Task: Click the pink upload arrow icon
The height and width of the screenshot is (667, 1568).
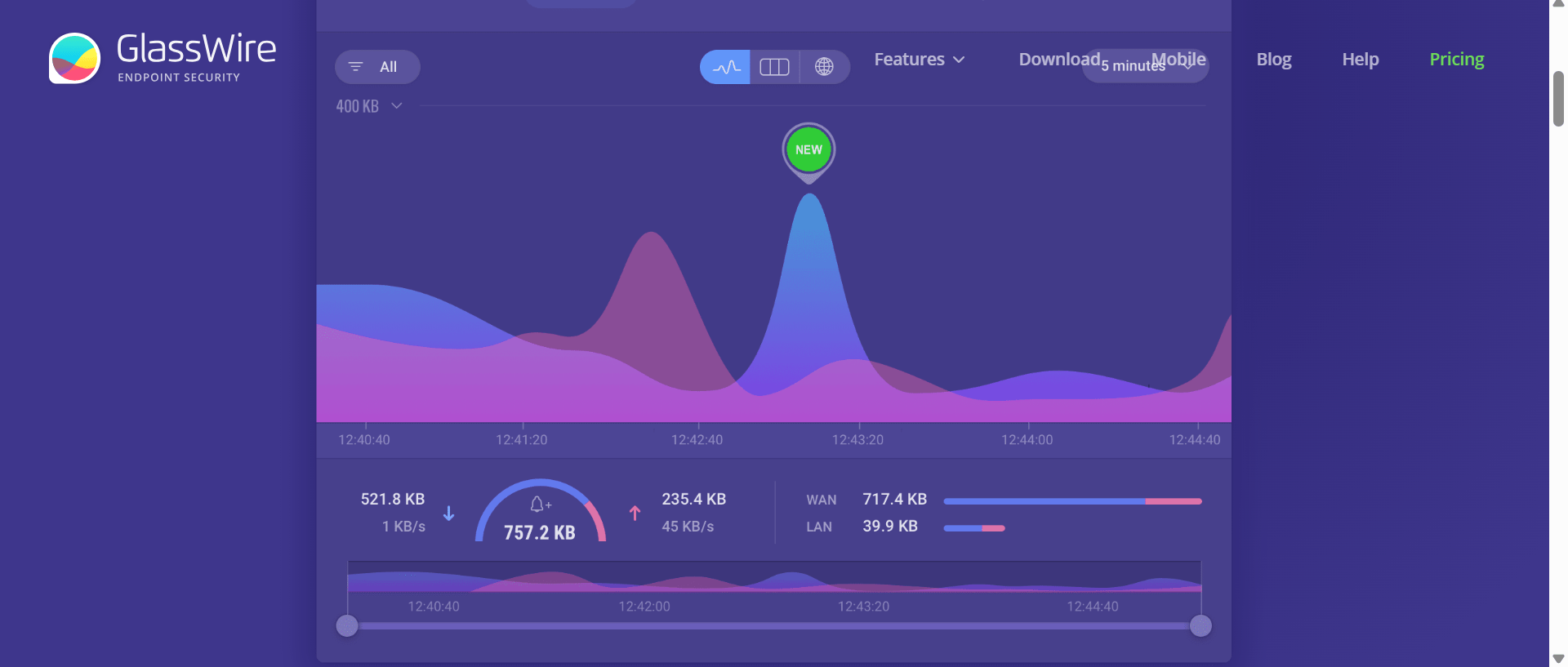Action: (x=635, y=513)
